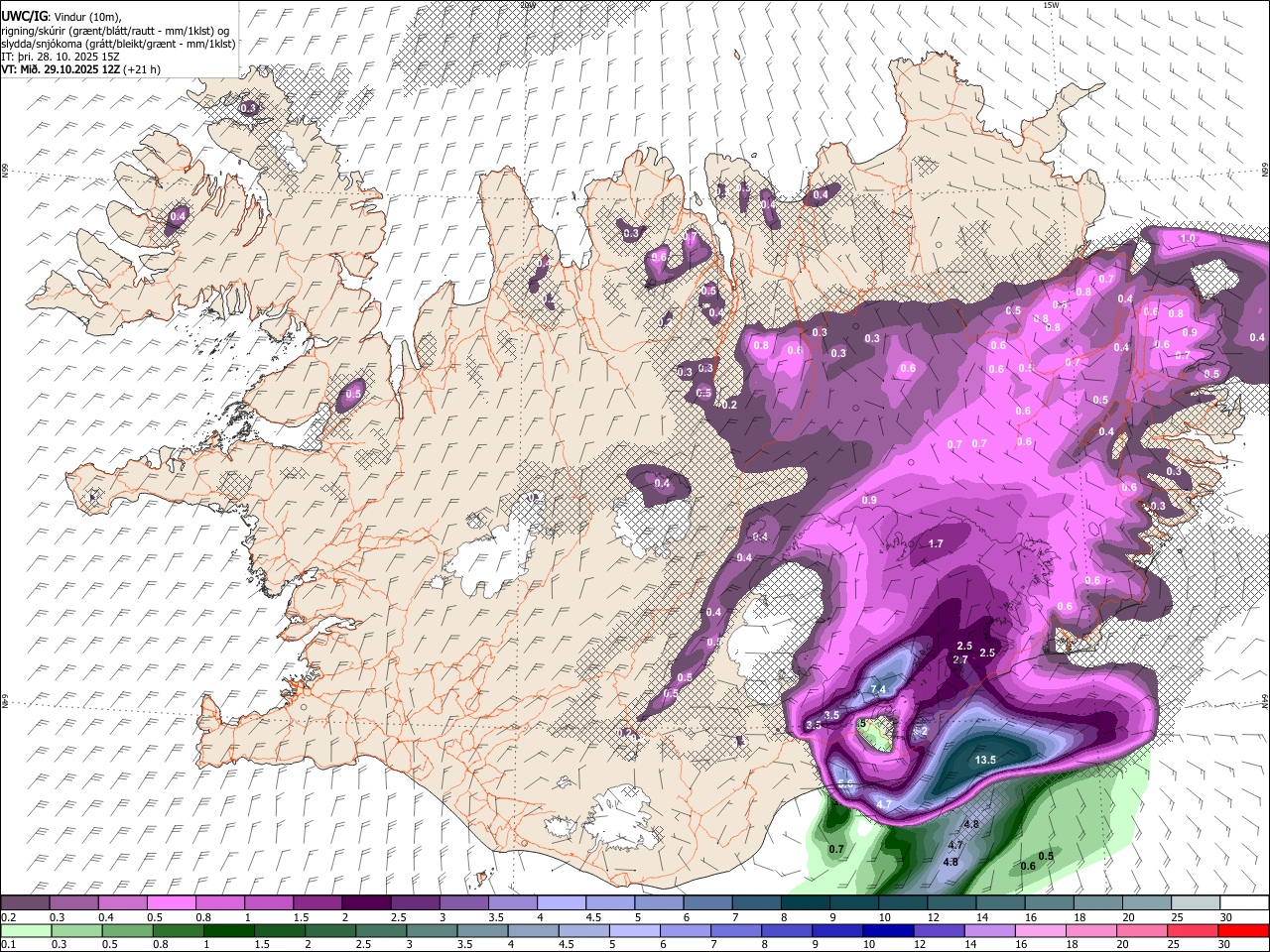The height and width of the screenshot is (952, 1270).
Task: Click the '20W' longitude label at the top
Action: (528, 5)
